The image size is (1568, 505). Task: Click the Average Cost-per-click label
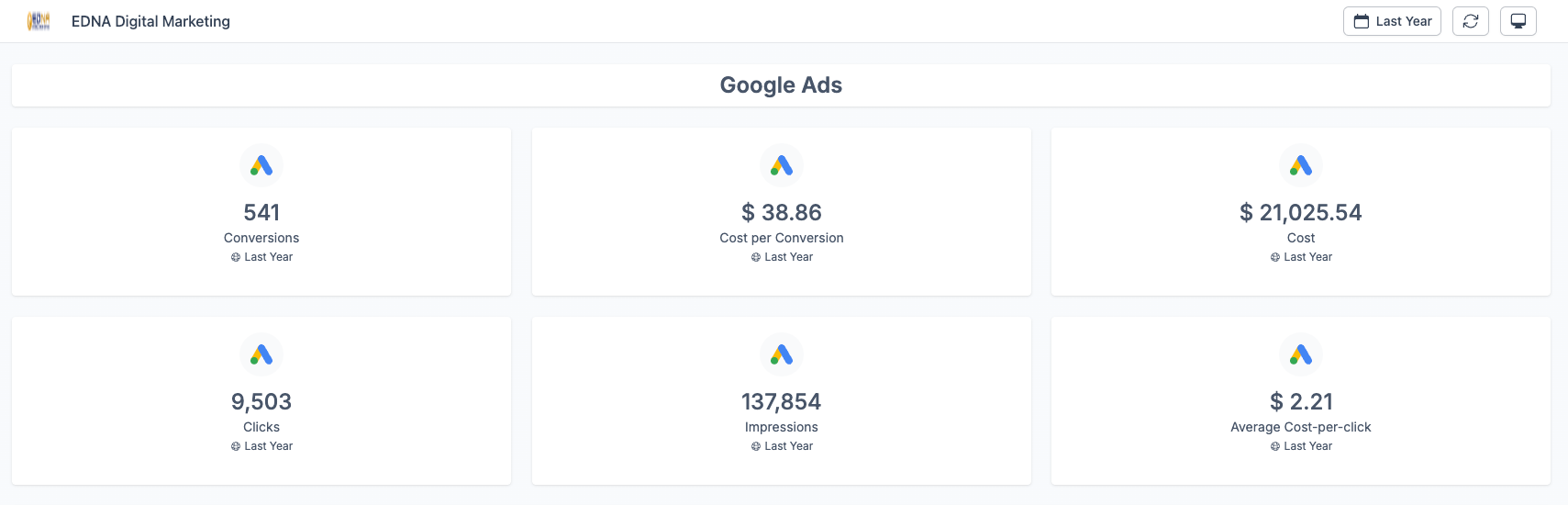1301,427
